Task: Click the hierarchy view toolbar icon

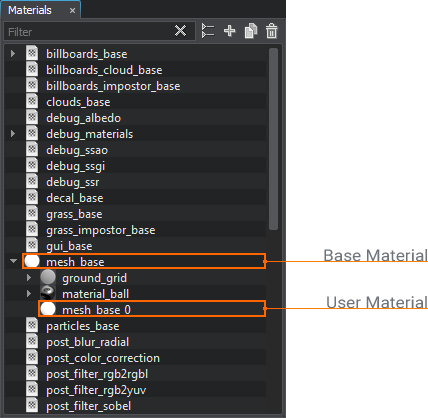Action: pyautogui.click(x=208, y=31)
